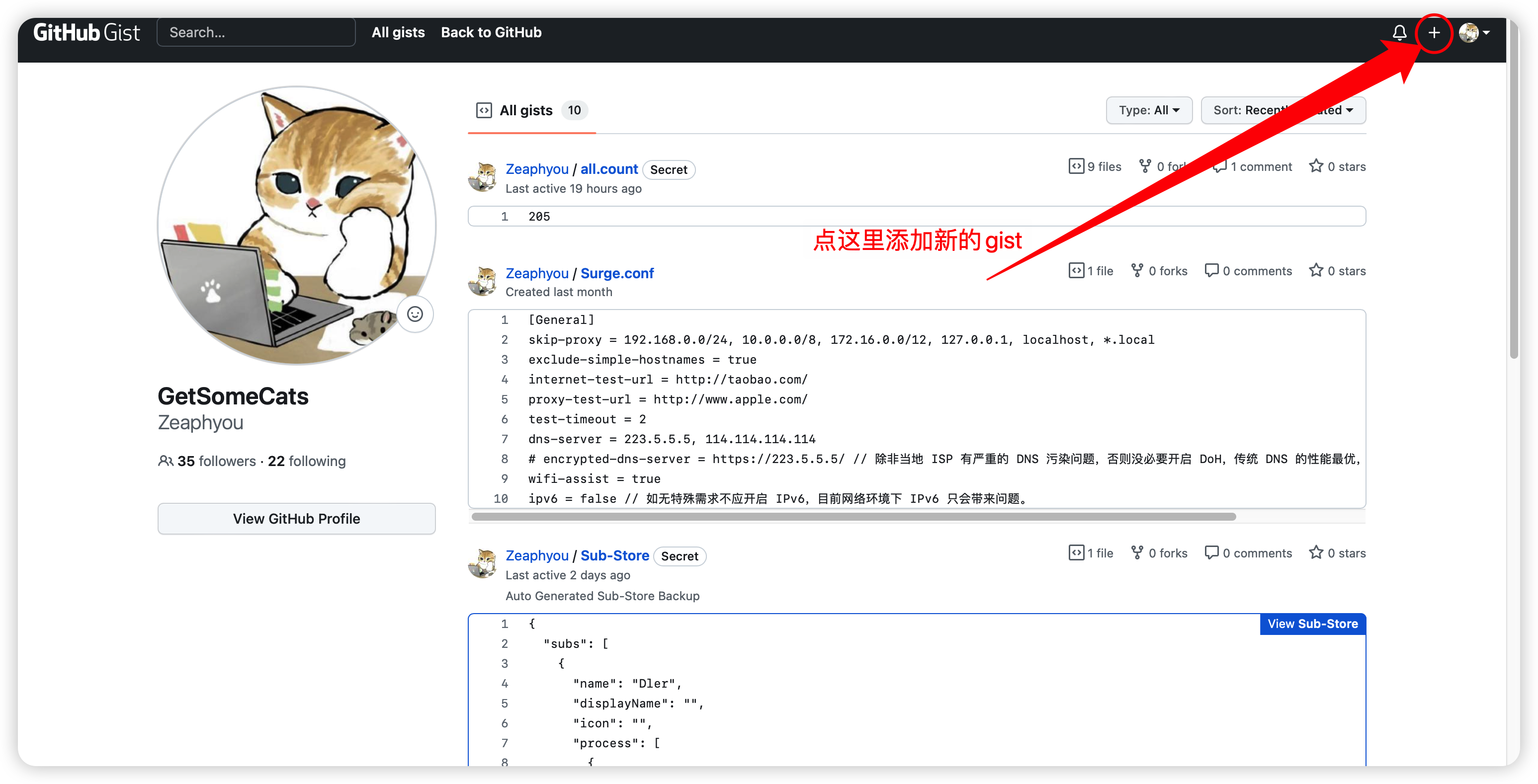This screenshot has width=1538, height=784.
Task: Expand the Type: All dropdown
Action: pyautogui.click(x=1149, y=110)
